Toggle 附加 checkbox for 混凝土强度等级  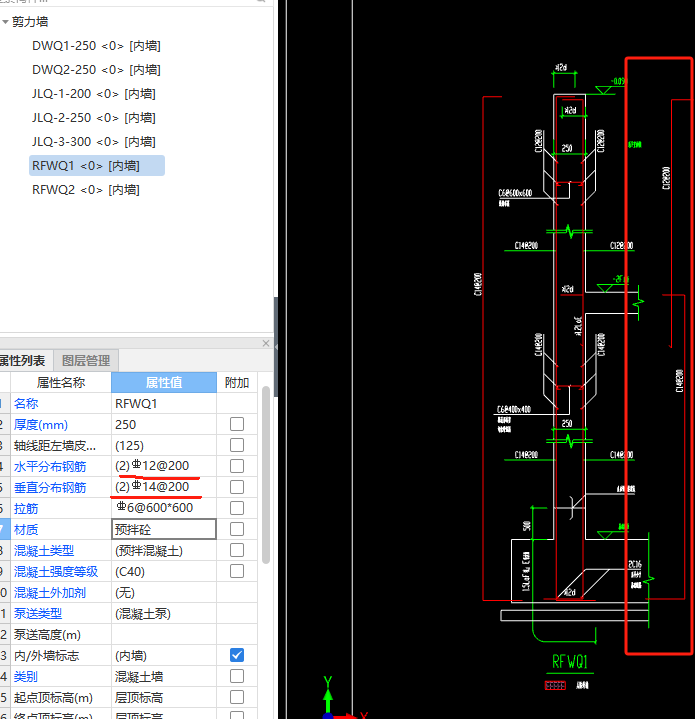(237, 571)
